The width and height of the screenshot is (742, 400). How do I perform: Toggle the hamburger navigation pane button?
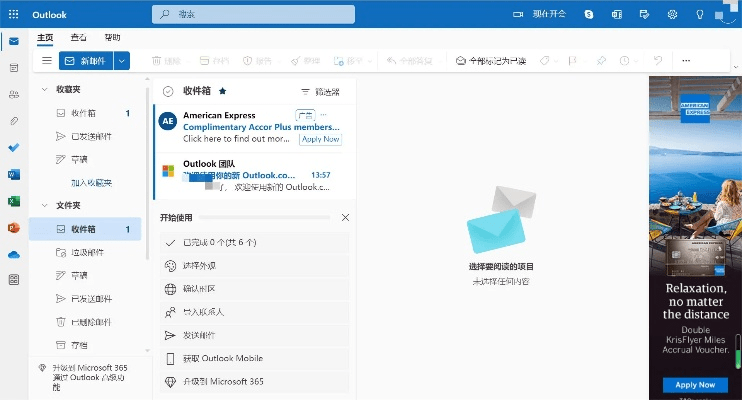(46, 61)
